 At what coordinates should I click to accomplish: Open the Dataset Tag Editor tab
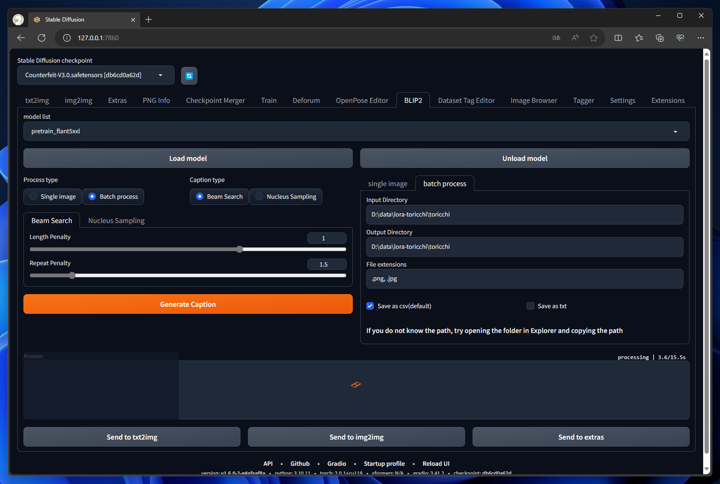pyautogui.click(x=466, y=100)
